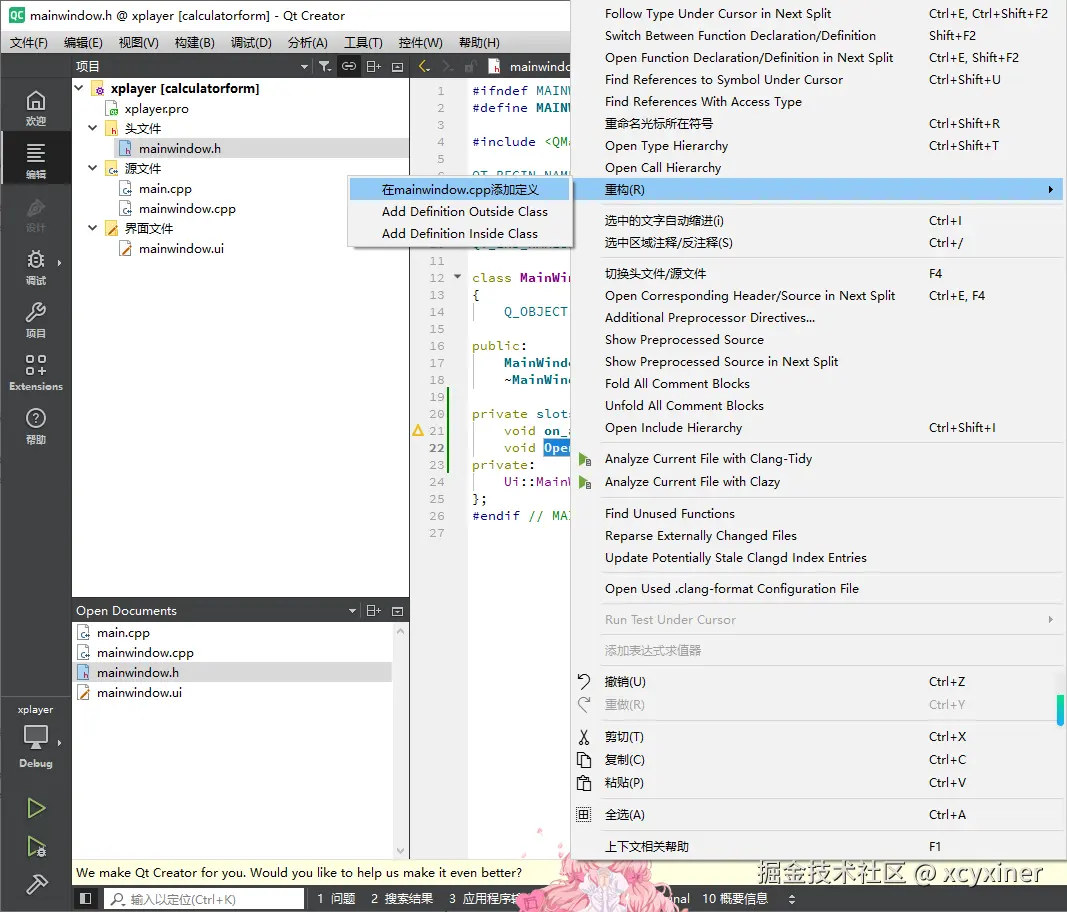Open Extensions mode in sidebar
The width and height of the screenshot is (1067, 912).
[35, 373]
